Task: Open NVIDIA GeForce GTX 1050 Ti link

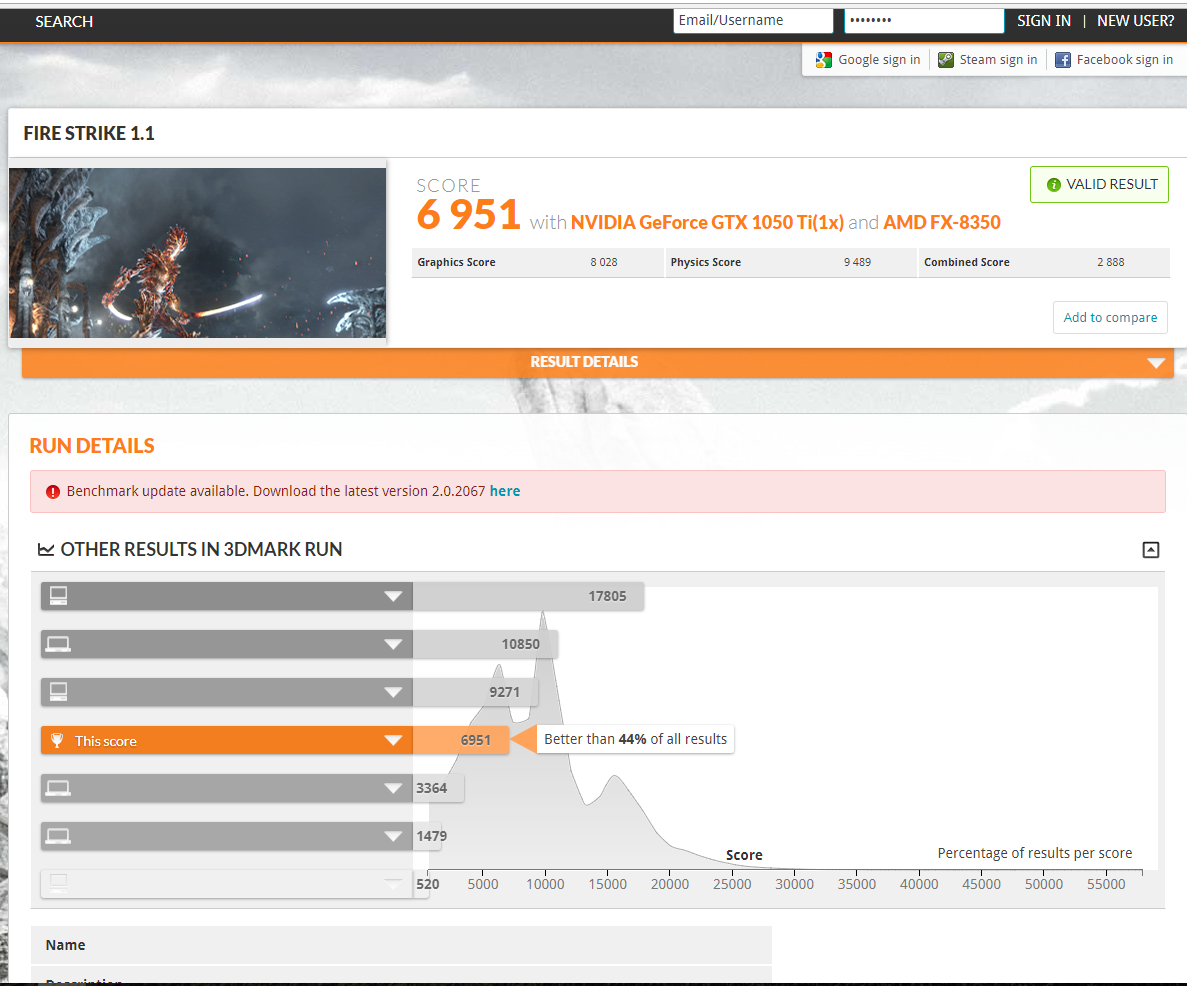Action: pyautogui.click(x=707, y=222)
